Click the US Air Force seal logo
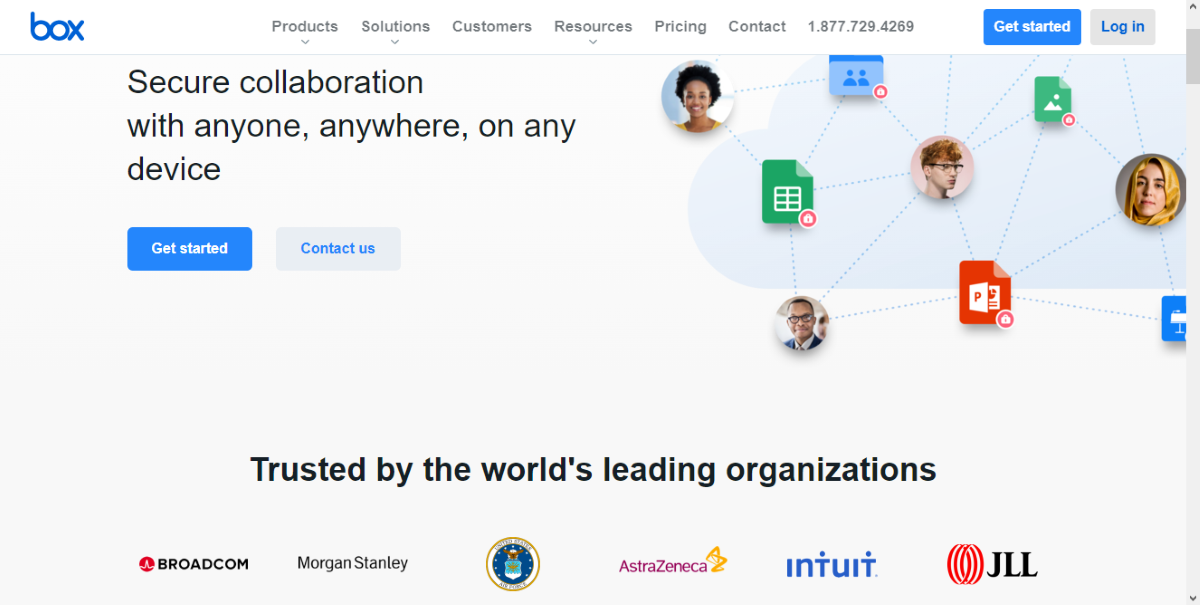 tap(512, 563)
